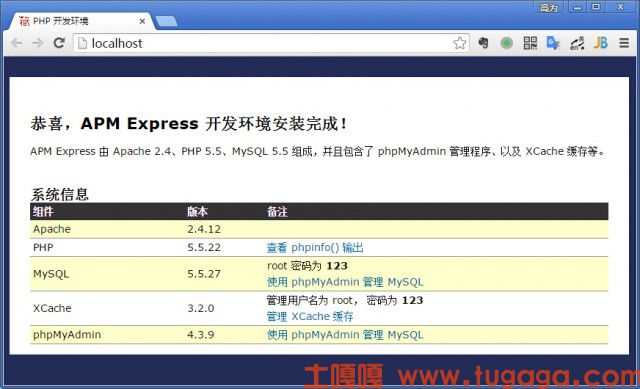Open the QR code extension
The width and height of the screenshot is (640, 389).
(x=530, y=43)
